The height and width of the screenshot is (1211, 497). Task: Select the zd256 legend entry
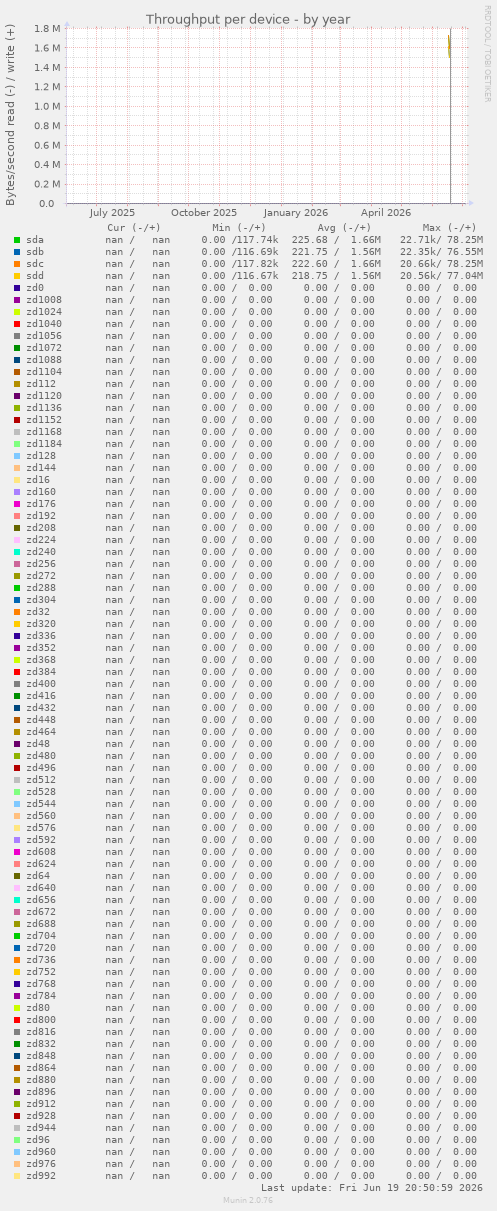pyautogui.click(x=41, y=564)
